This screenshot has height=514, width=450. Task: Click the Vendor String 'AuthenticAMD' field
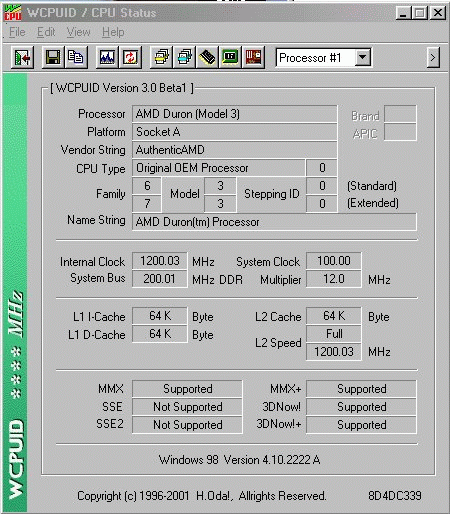235,150
